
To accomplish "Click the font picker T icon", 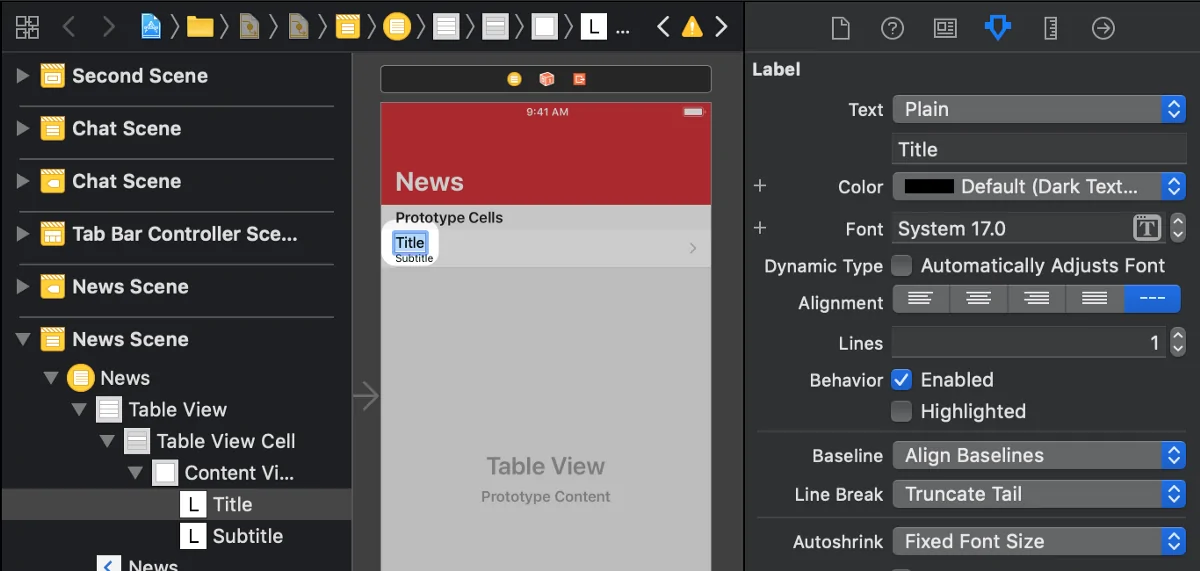I will tap(1147, 229).
